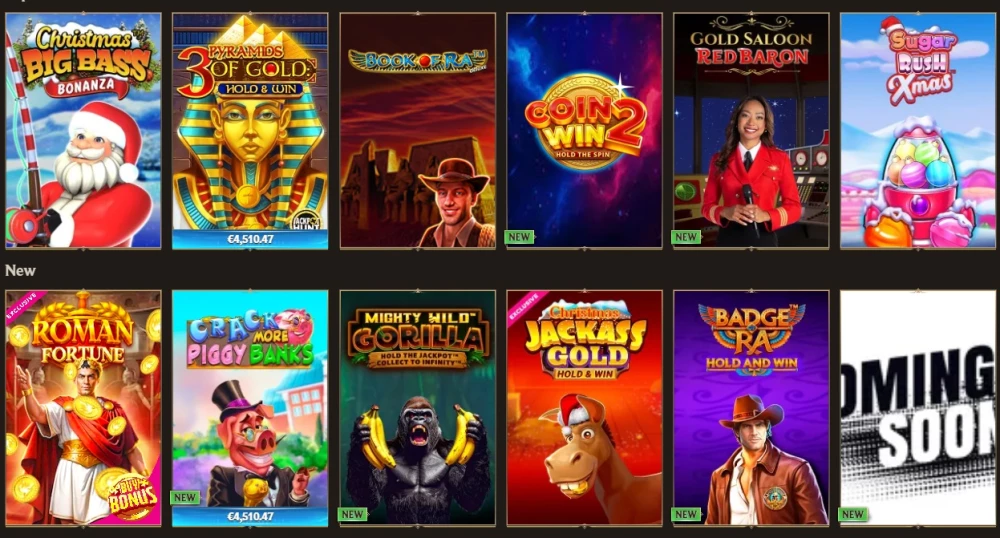Open Christmas Jackass Gold Hold & Win
This screenshot has width=1000, height=538.
pos(585,408)
